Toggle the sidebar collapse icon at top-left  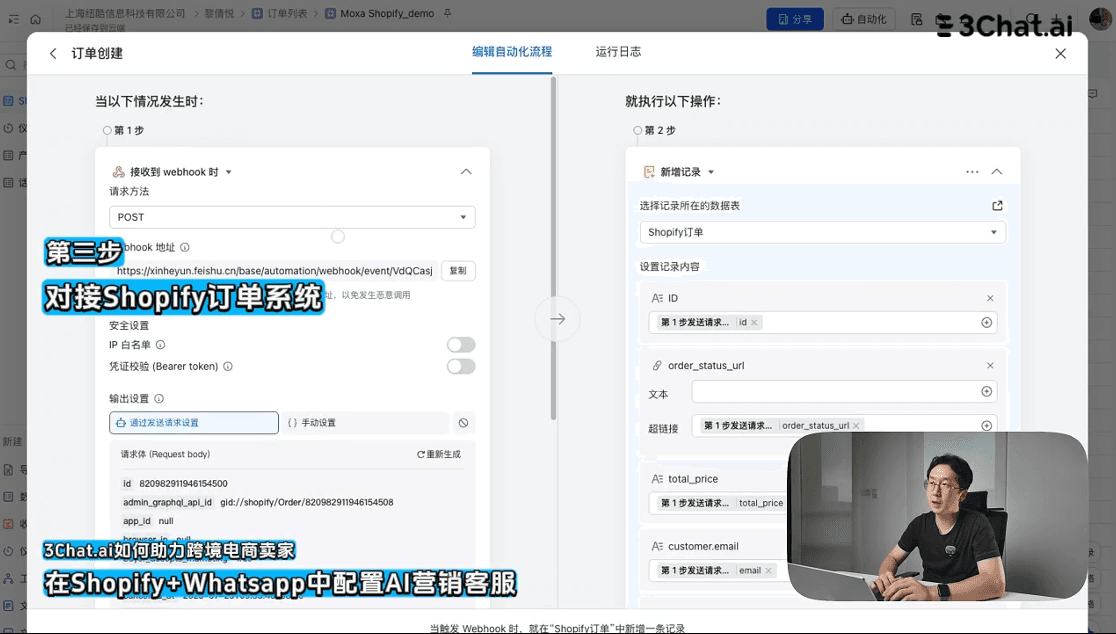point(14,19)
